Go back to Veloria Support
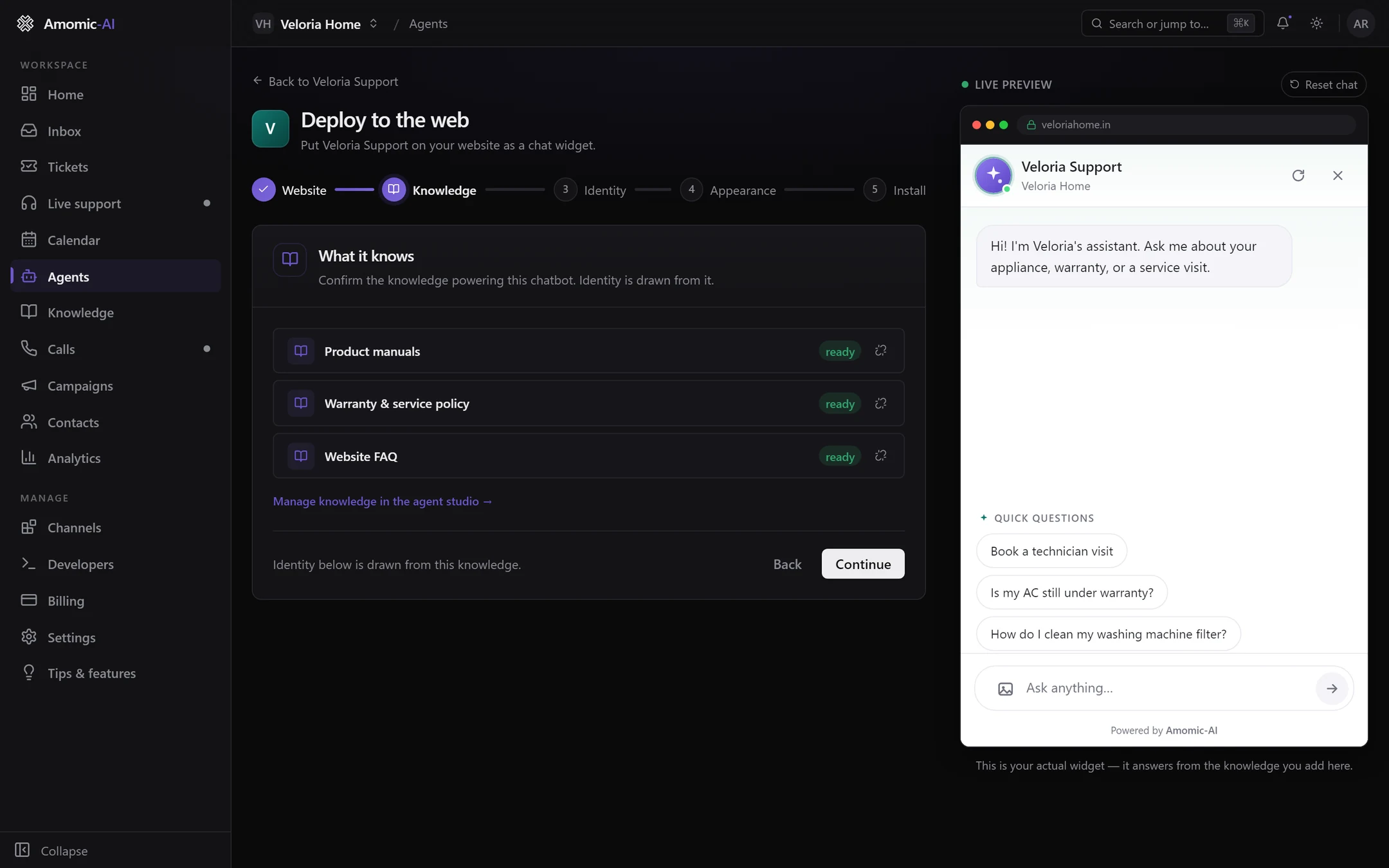The width and height of the screenshot is (1389, 868). 325,82
